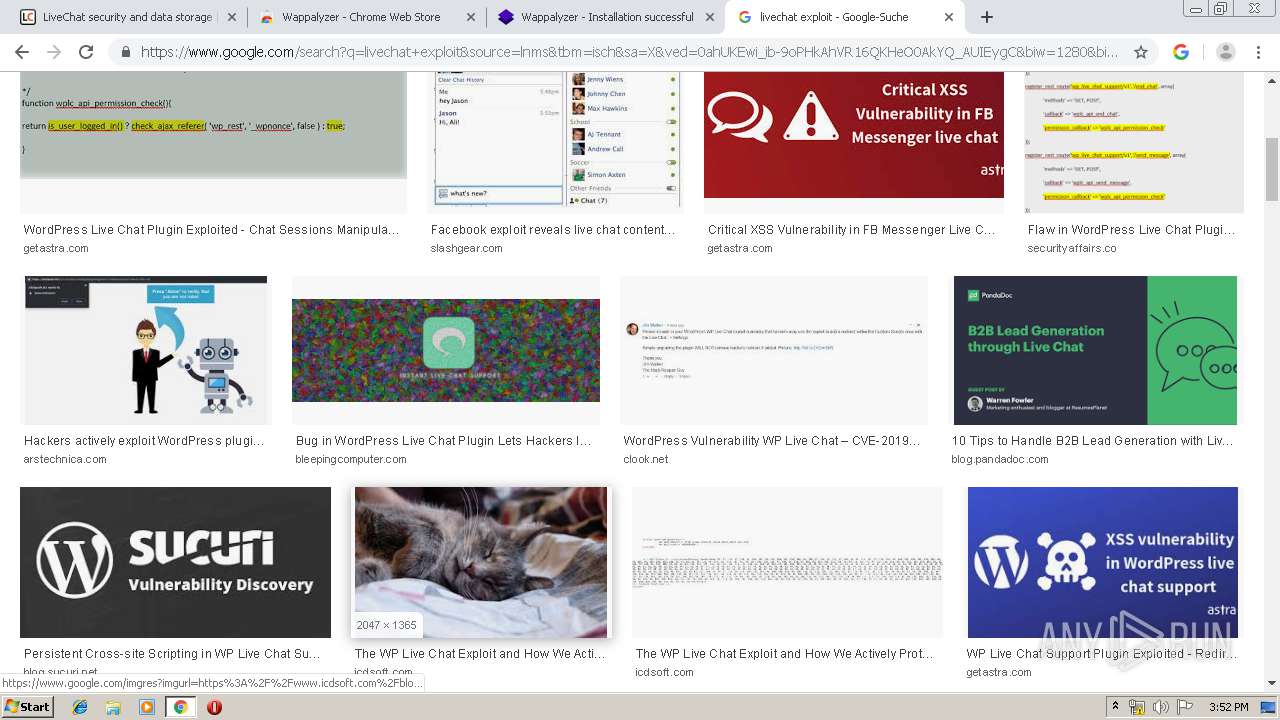
Task: Open the XSS vulnerability in WordPress live chat image
Action: (1103, 562)
